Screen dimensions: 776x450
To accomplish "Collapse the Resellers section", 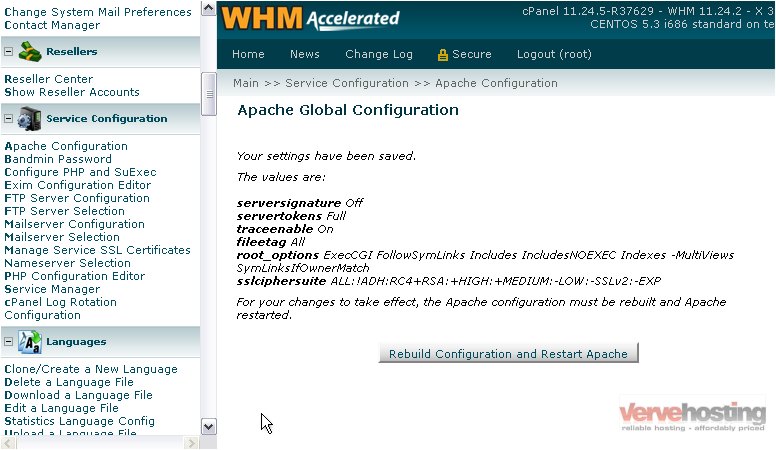I will [x=8, y=51].
